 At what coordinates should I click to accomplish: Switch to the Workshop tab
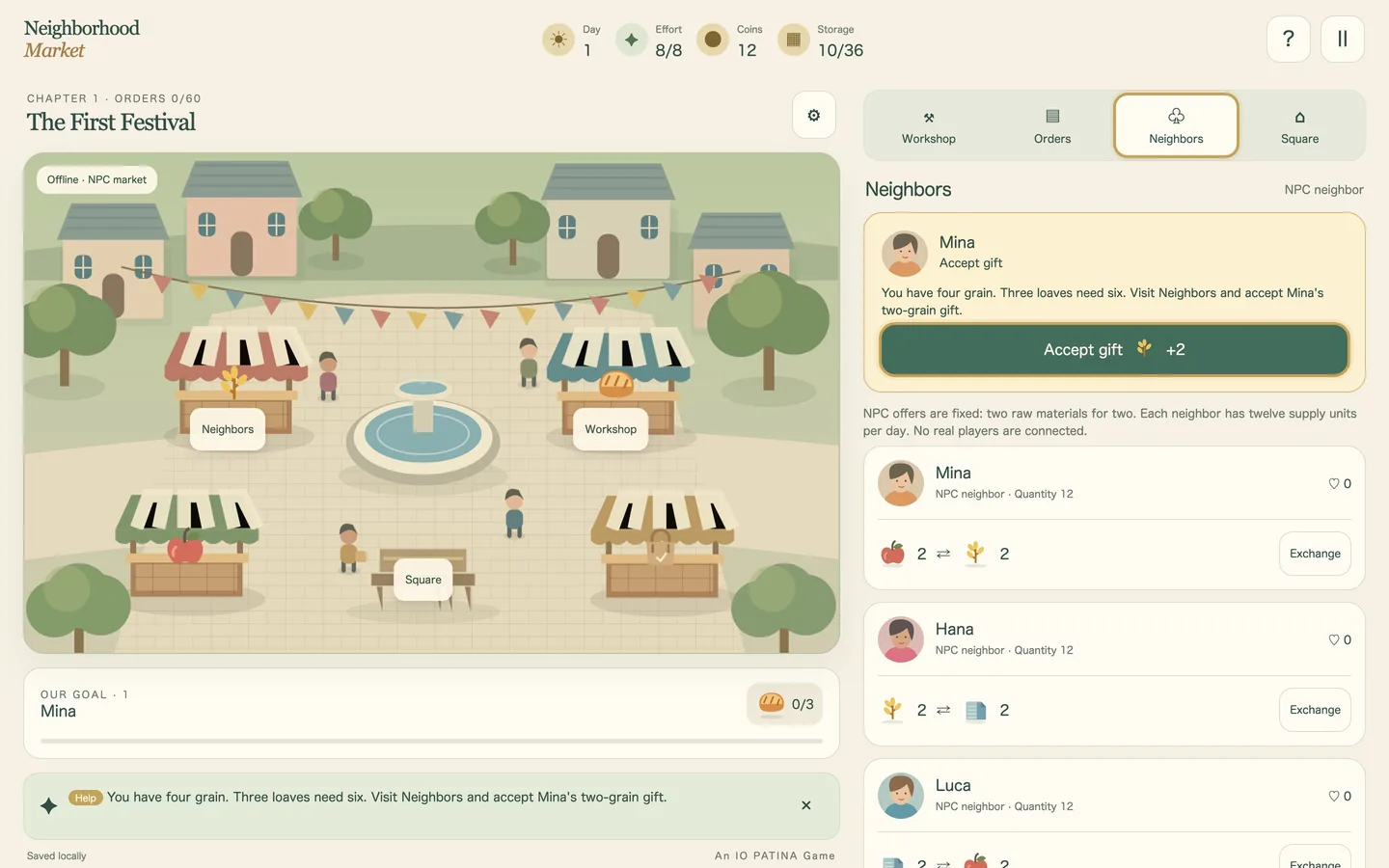(x=929, y=125)
